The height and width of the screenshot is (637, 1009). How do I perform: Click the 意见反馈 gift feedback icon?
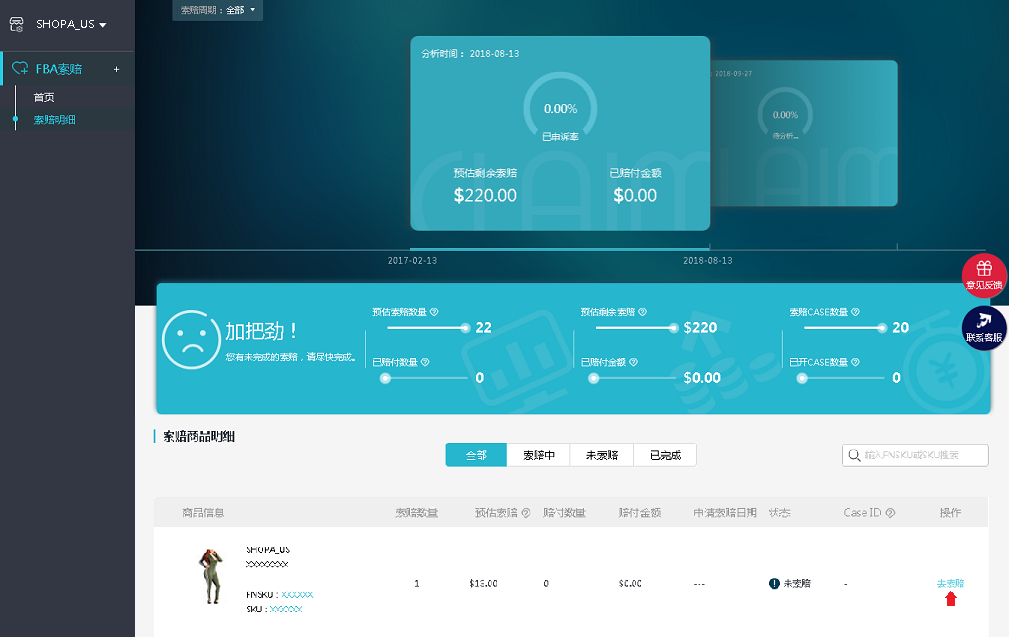click(983, 270)
